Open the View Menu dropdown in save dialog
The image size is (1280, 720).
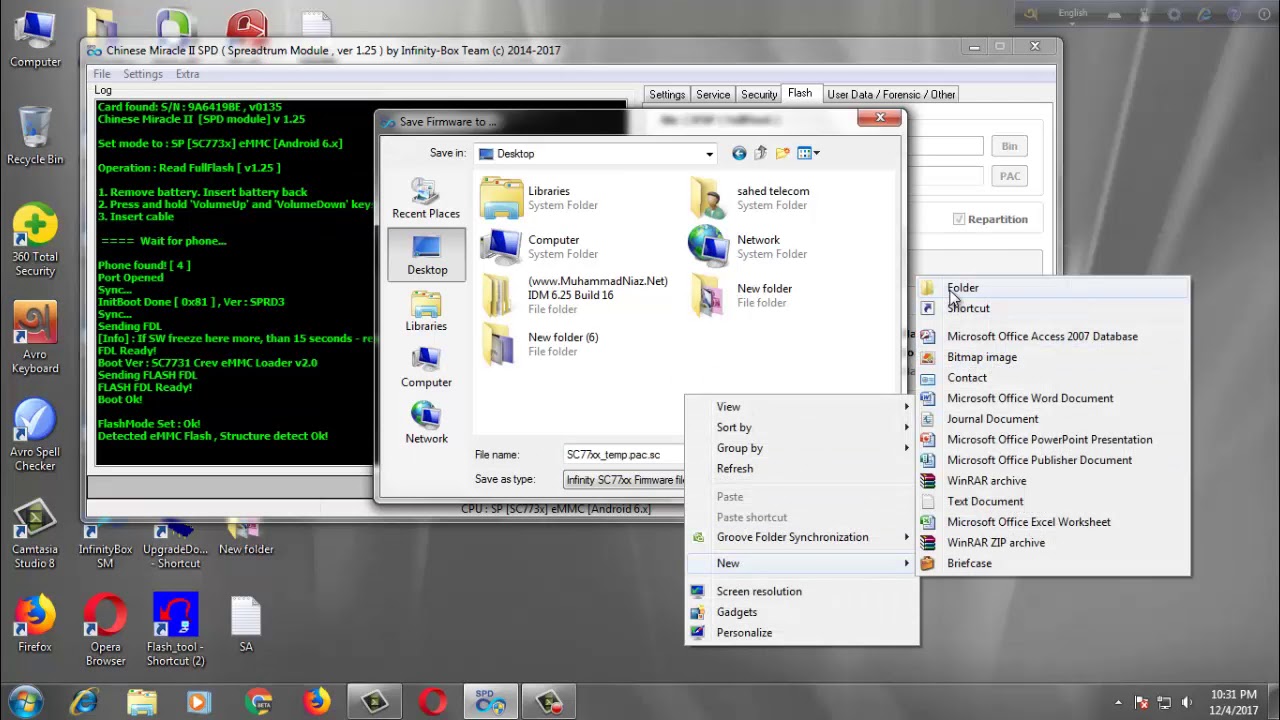pyautogui.click(x=808, y=153)
